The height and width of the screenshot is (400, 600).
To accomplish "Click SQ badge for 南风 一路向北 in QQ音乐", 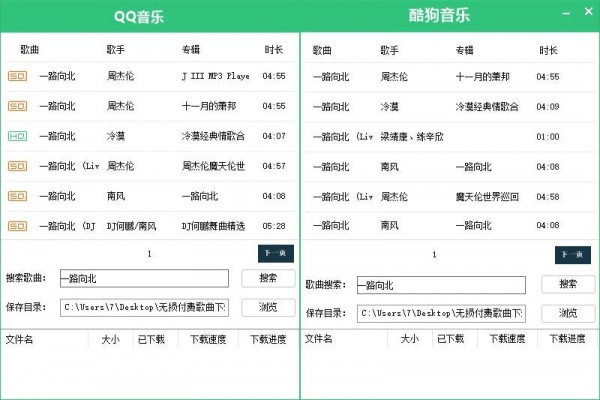I will (18, 196).
